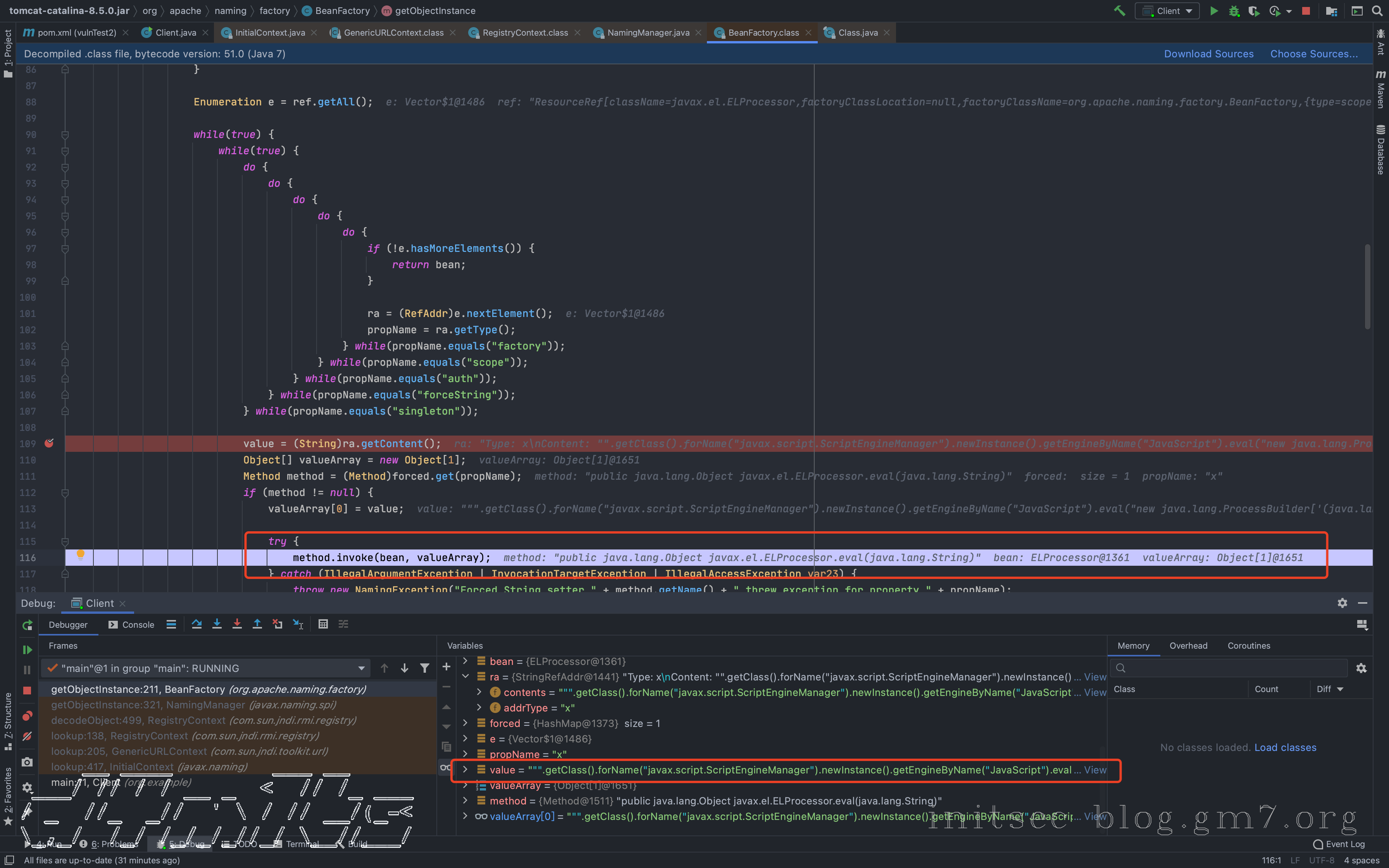This screenshot has width=1389, height=868.
Task: Click the Step Out icon
Action: point(257,624)
